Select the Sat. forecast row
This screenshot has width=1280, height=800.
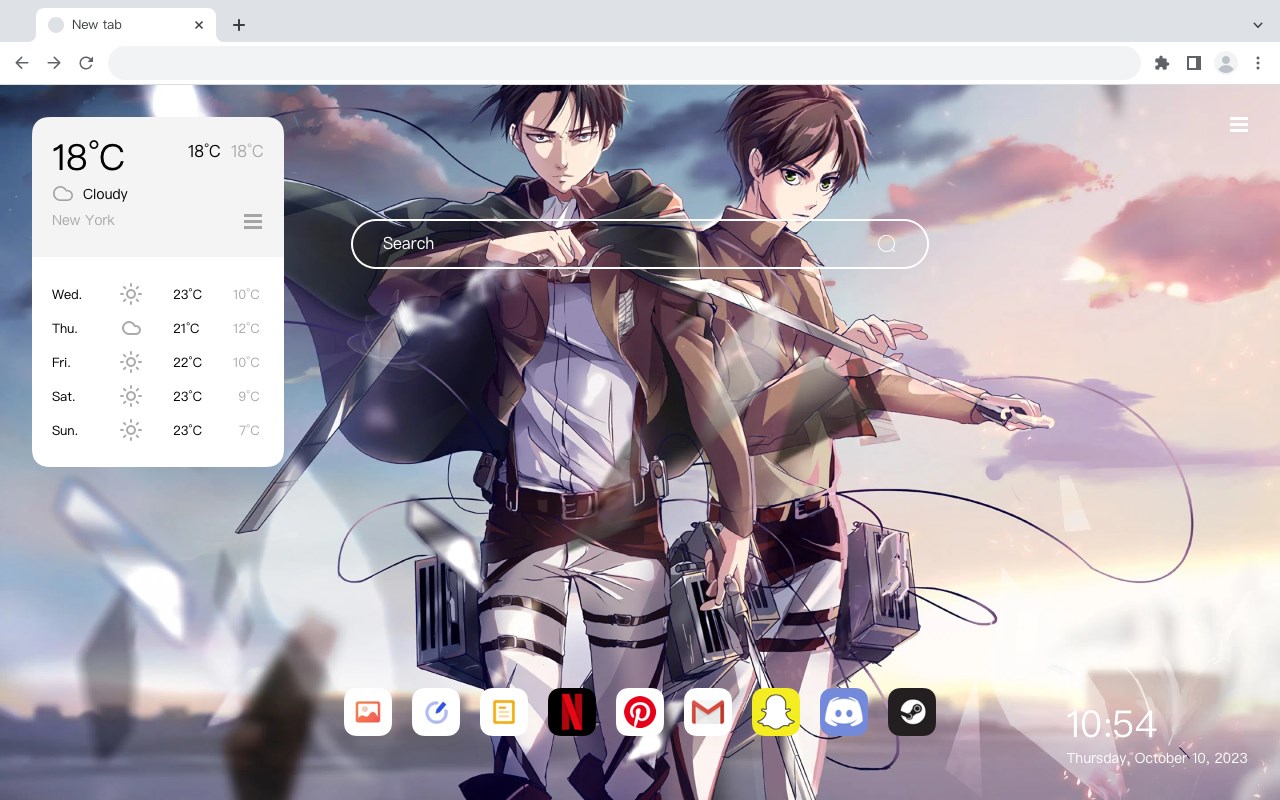(158, 396)
